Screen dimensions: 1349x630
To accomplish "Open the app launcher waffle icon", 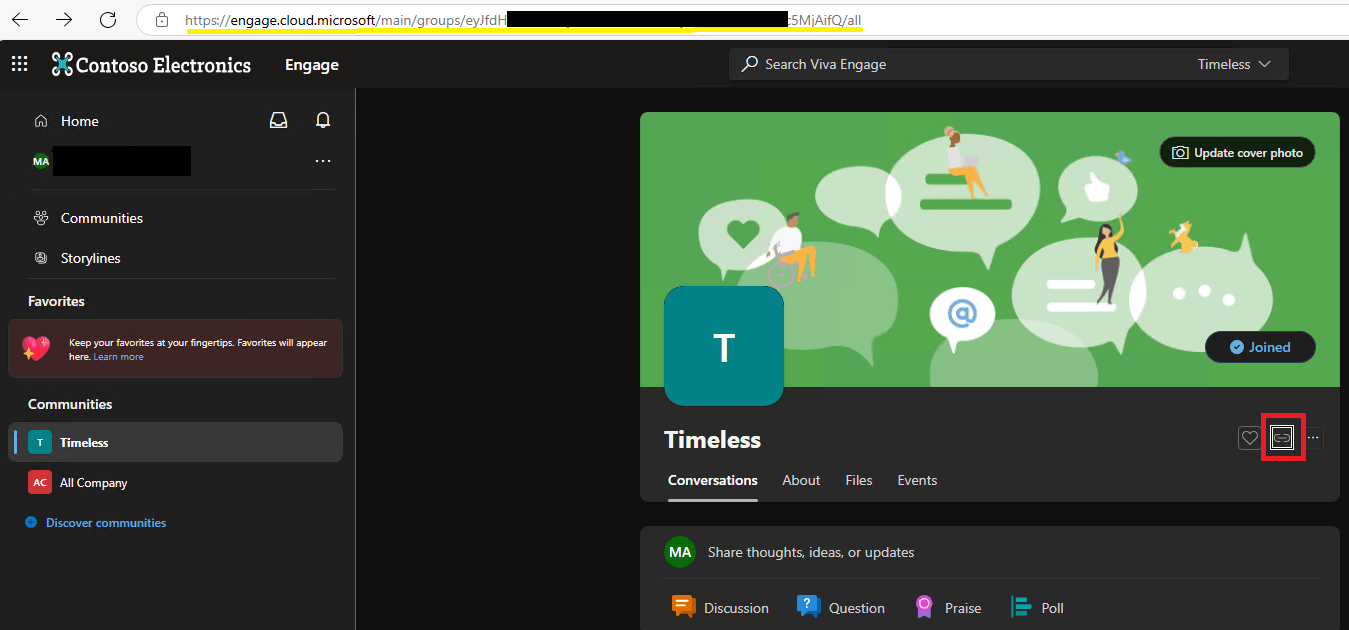I will (19, 64).
